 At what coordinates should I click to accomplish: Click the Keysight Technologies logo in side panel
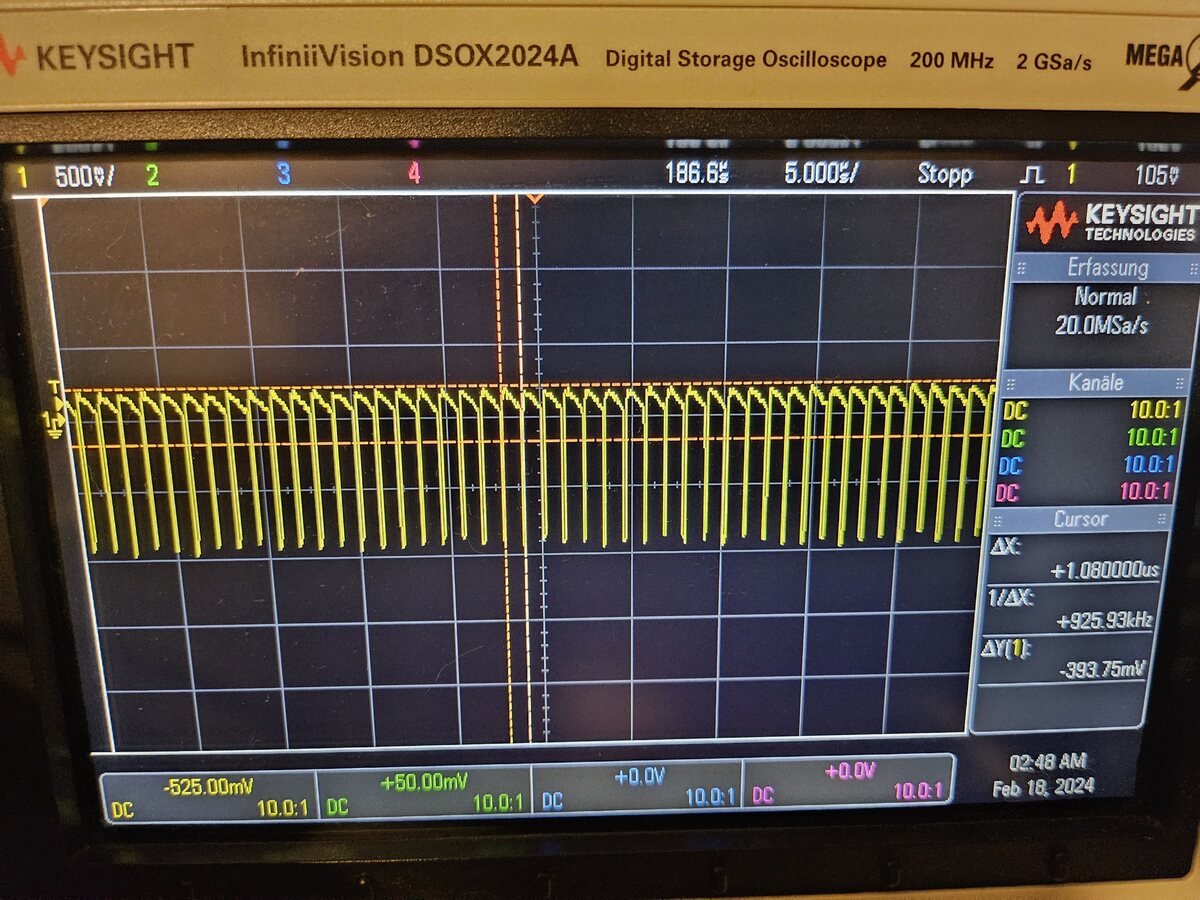tap(1110, 222)
